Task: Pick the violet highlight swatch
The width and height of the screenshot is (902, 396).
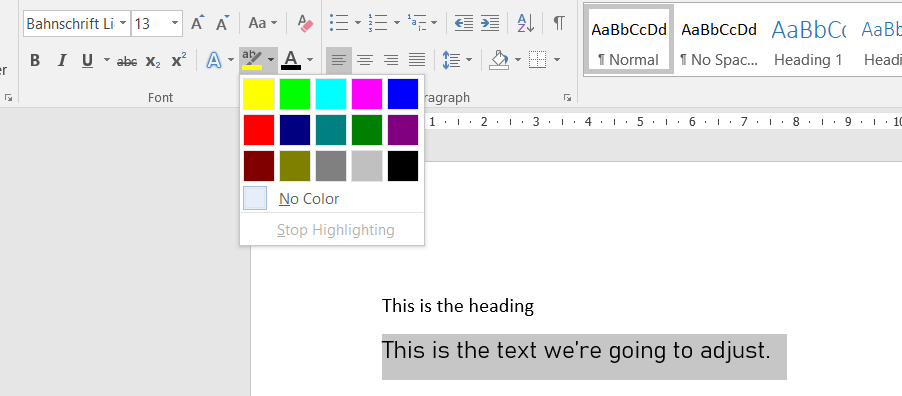Action: click(403, 130)
